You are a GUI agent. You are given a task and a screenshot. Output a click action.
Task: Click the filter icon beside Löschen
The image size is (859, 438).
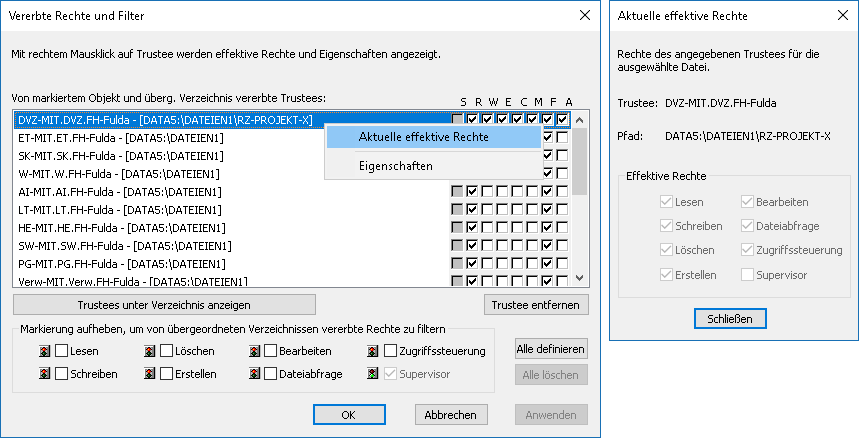point(149,351)
